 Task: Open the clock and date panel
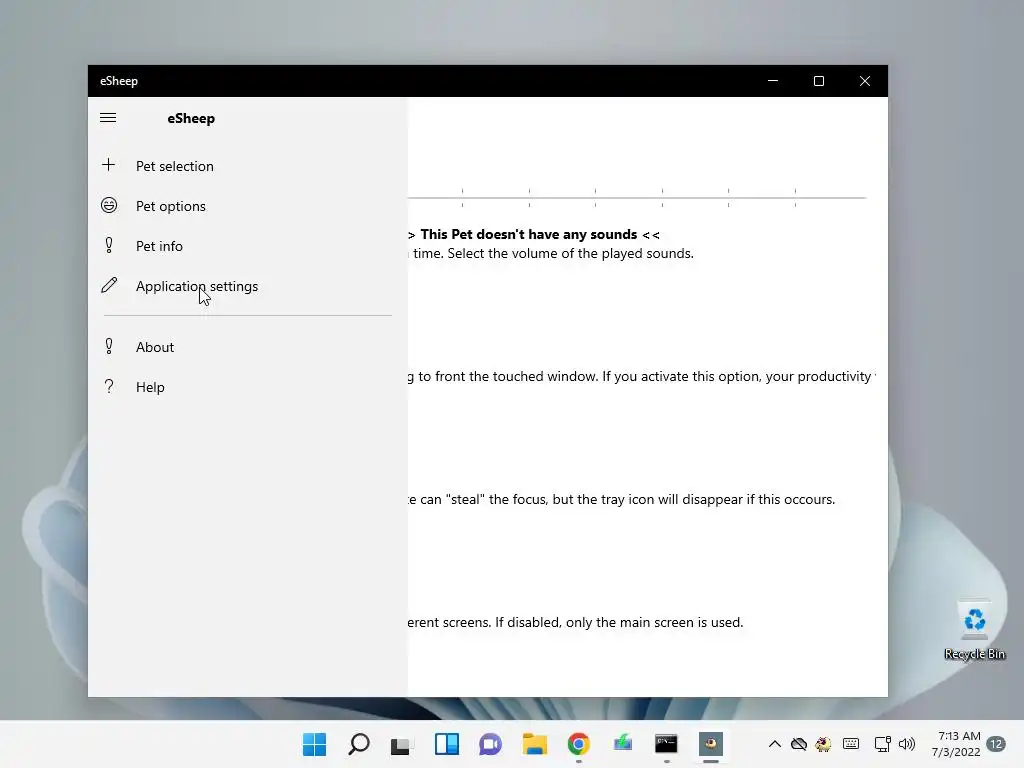tap(956, 744)
